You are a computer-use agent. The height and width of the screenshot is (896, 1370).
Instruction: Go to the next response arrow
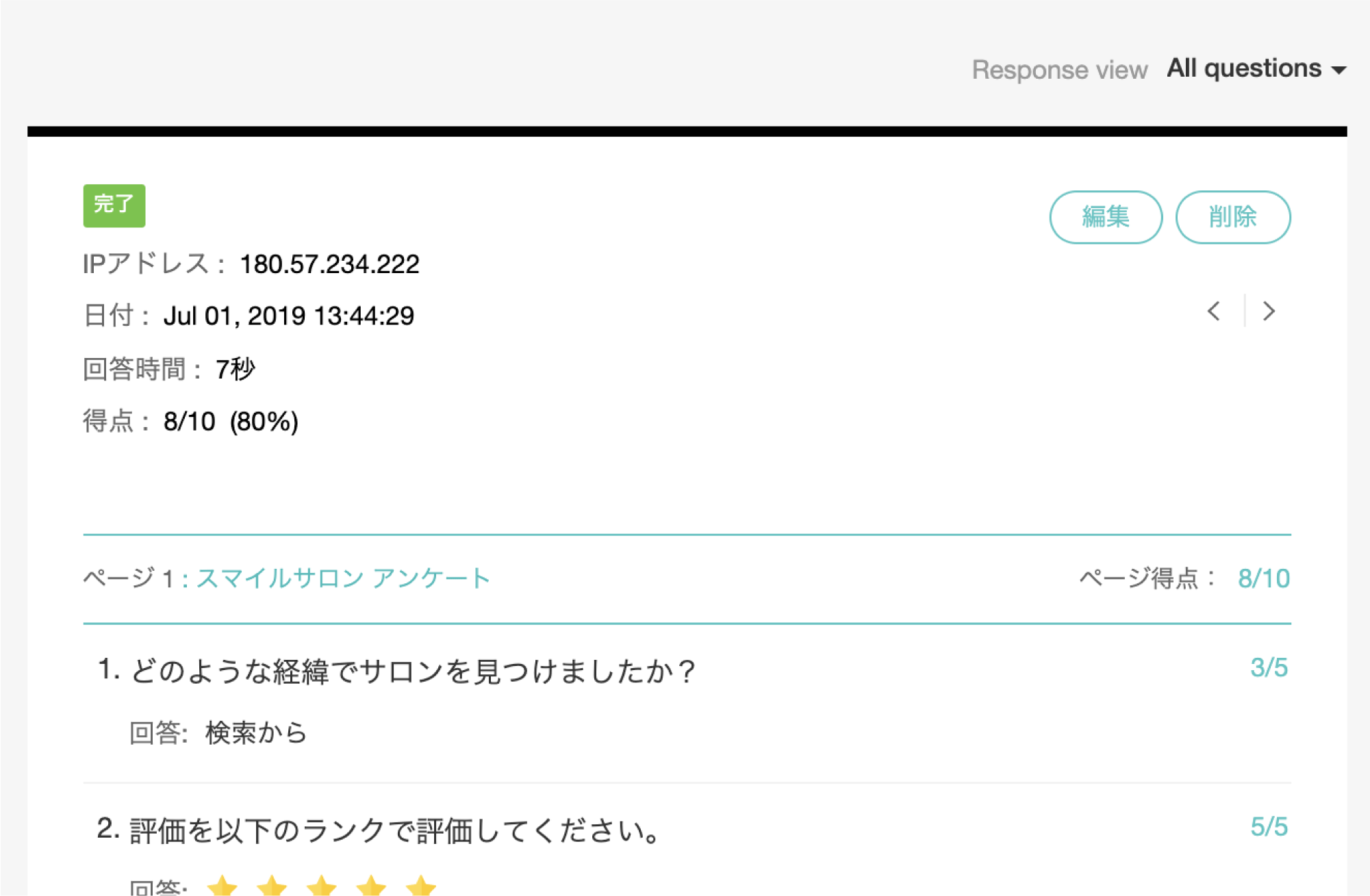click(1269, 311)
